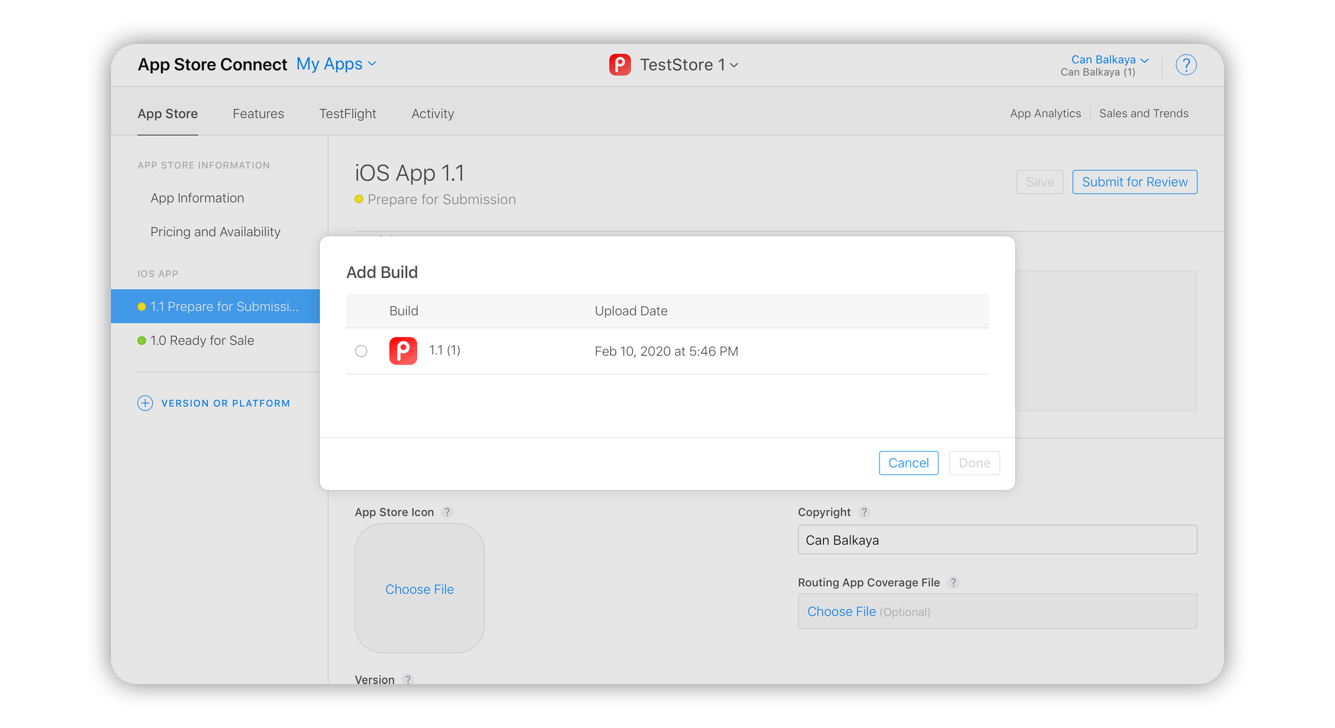The height and width of the screenshot is (728, 1335).
Task: Click the TestStore red app icon in header
Action: 620,65
